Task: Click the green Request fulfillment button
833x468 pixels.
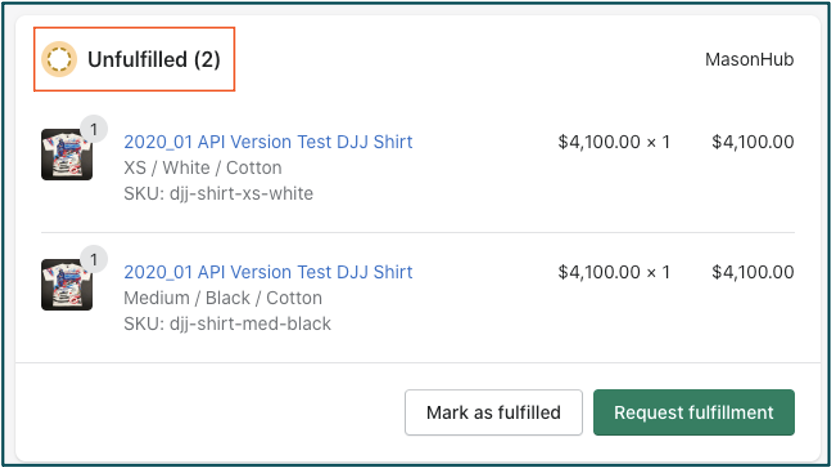Action: (694, 413)
